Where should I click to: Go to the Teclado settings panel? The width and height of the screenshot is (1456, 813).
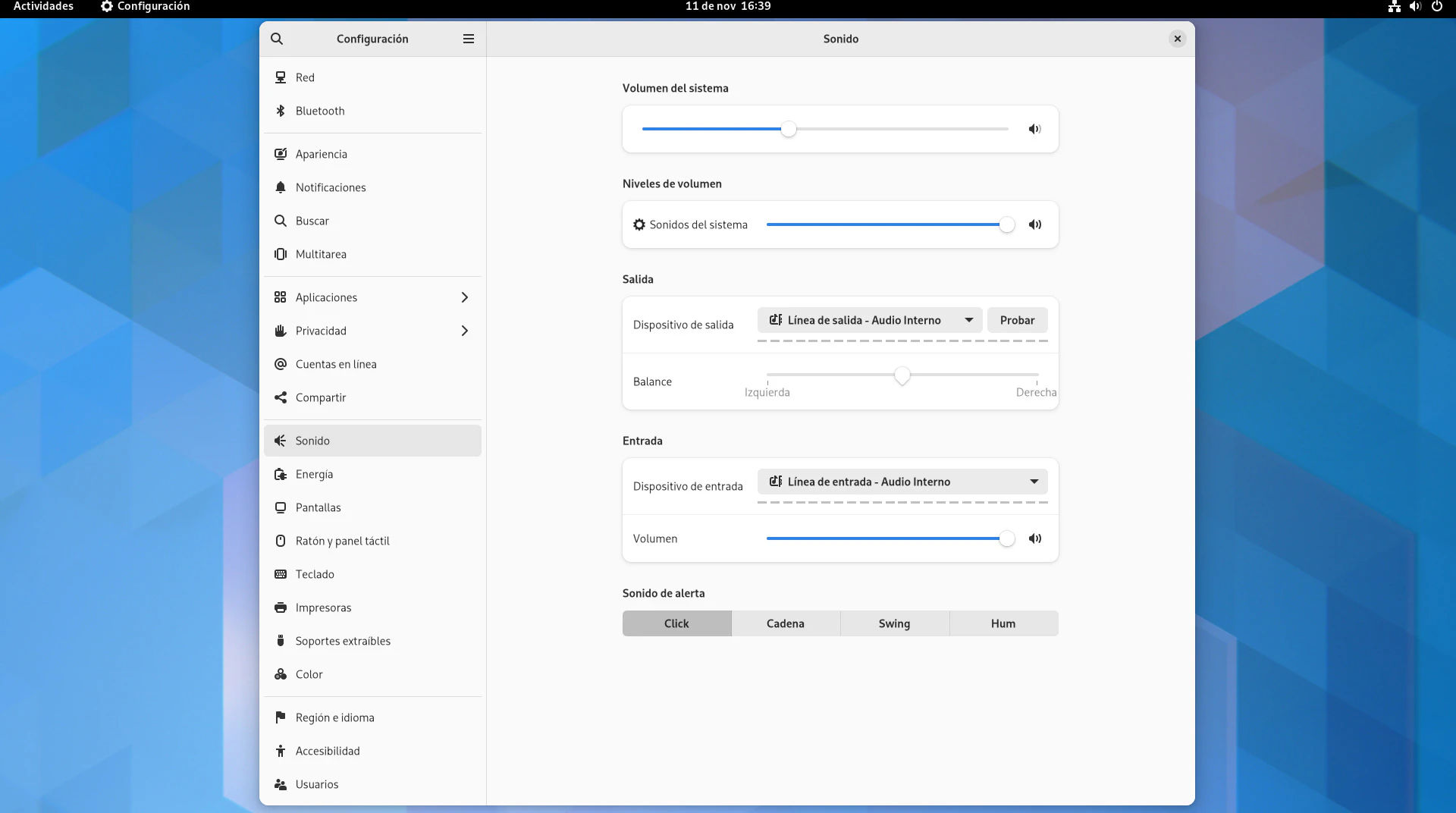(x=315, y=574)
